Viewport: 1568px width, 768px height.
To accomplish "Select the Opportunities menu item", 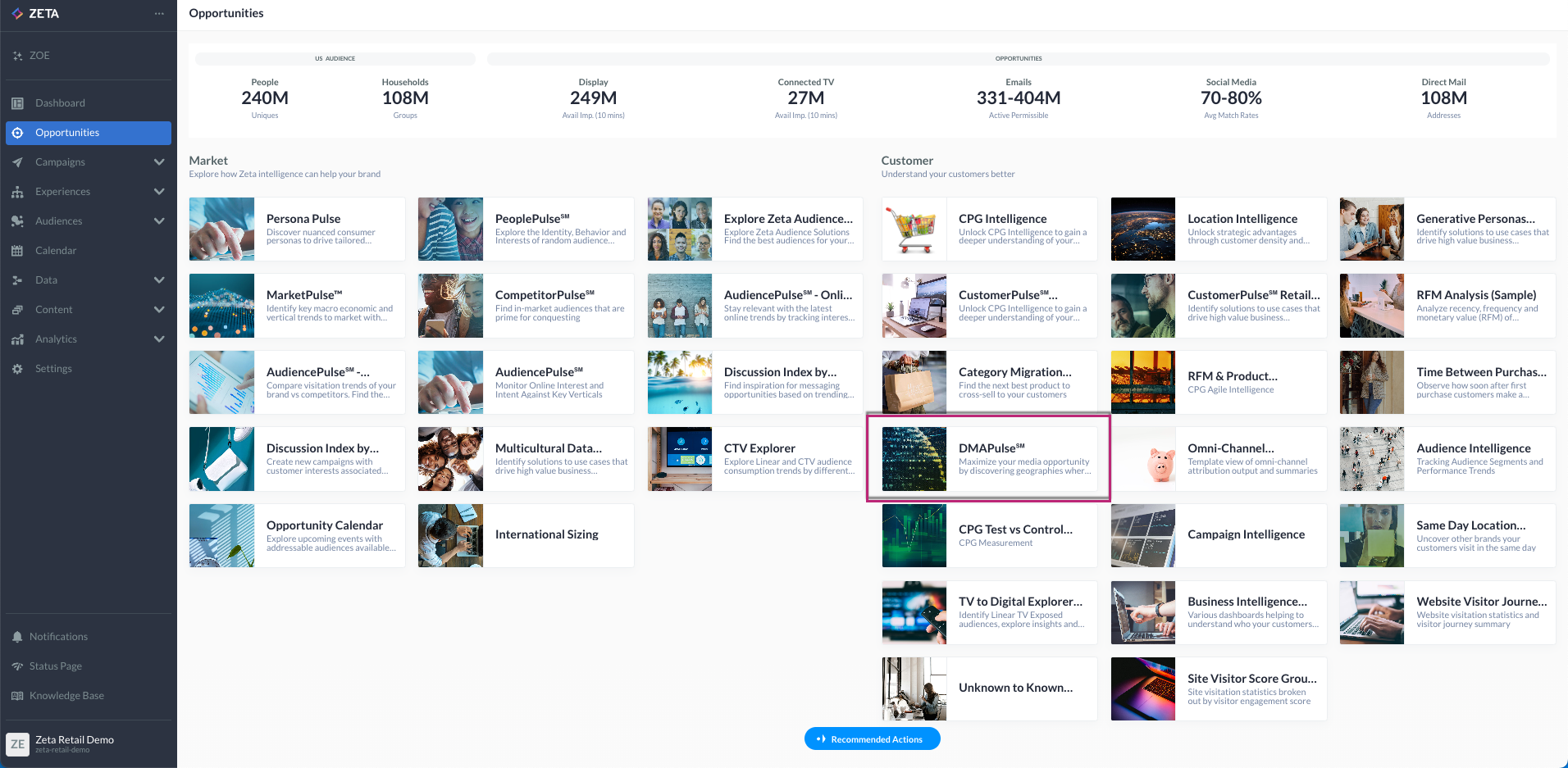I will click(89, 133).
